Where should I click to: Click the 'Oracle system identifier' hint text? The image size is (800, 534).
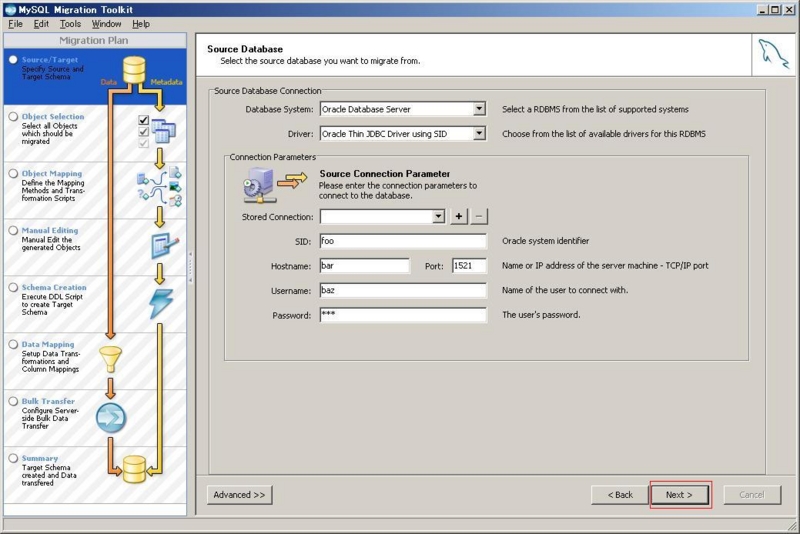click(545, 241)
